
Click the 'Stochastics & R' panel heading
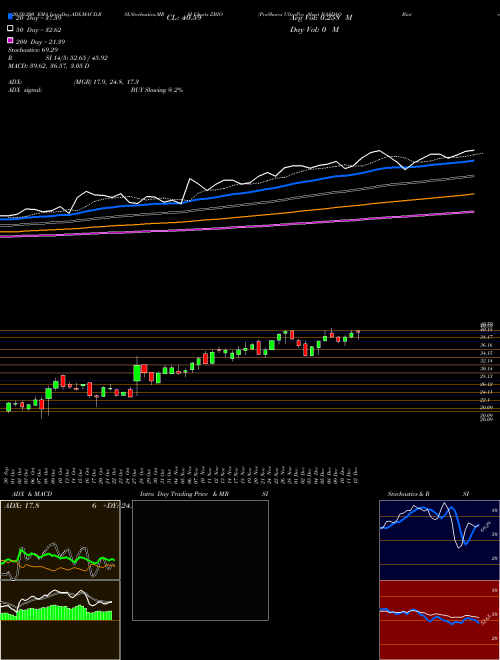[408, 494]
